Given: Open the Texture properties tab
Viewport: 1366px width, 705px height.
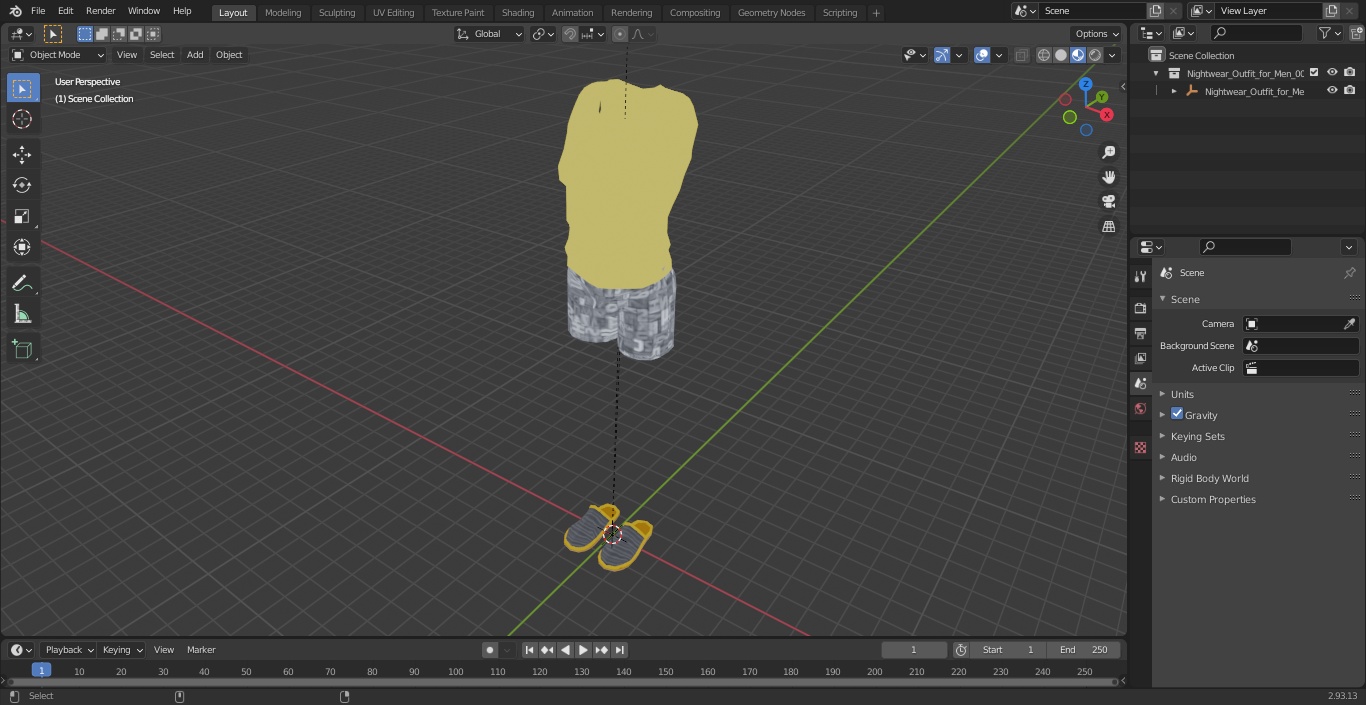Looking at the screenshot, I should (x=1140, y=447).
